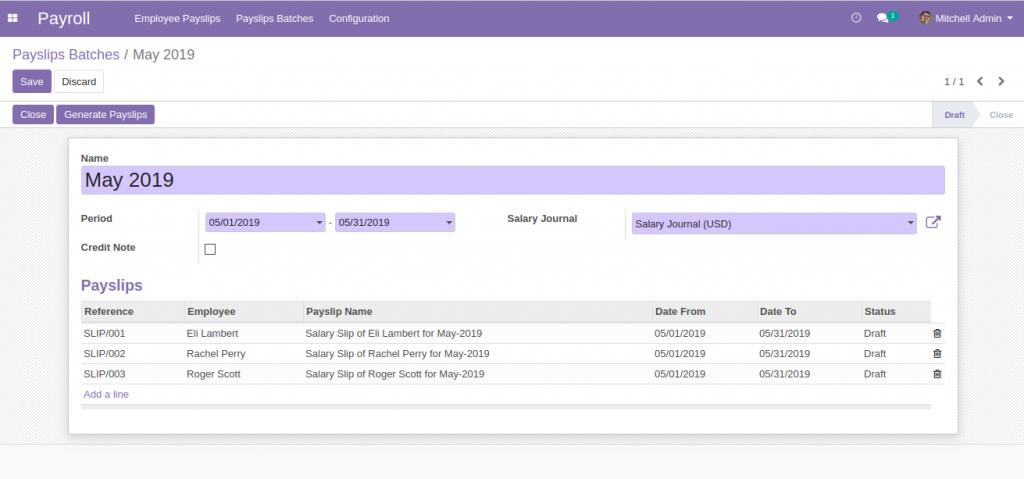1024x479 pixels.
Task: Click the Discard button
Action: point(79,82)
